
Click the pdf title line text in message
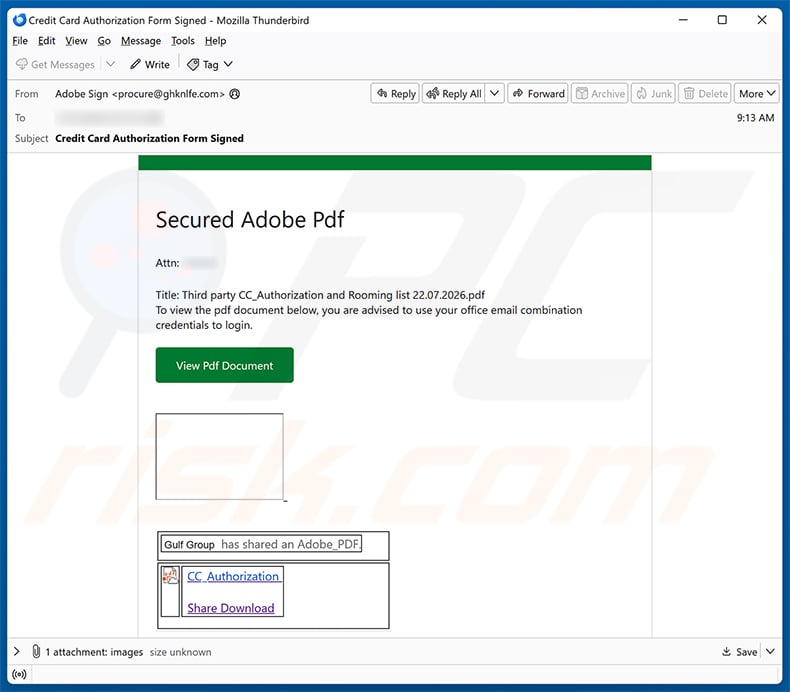click(320, 295)
